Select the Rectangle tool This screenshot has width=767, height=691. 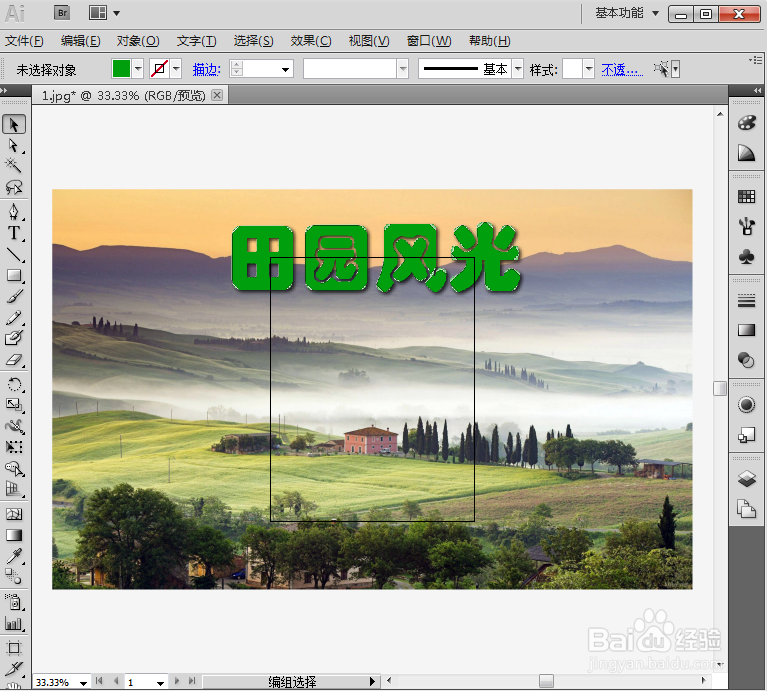coord(14,275)
